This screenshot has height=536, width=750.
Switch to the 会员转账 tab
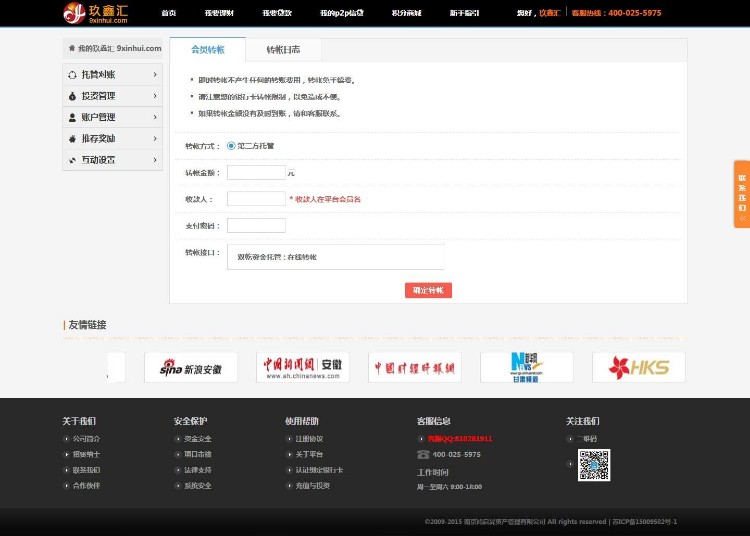click(208, 50)
